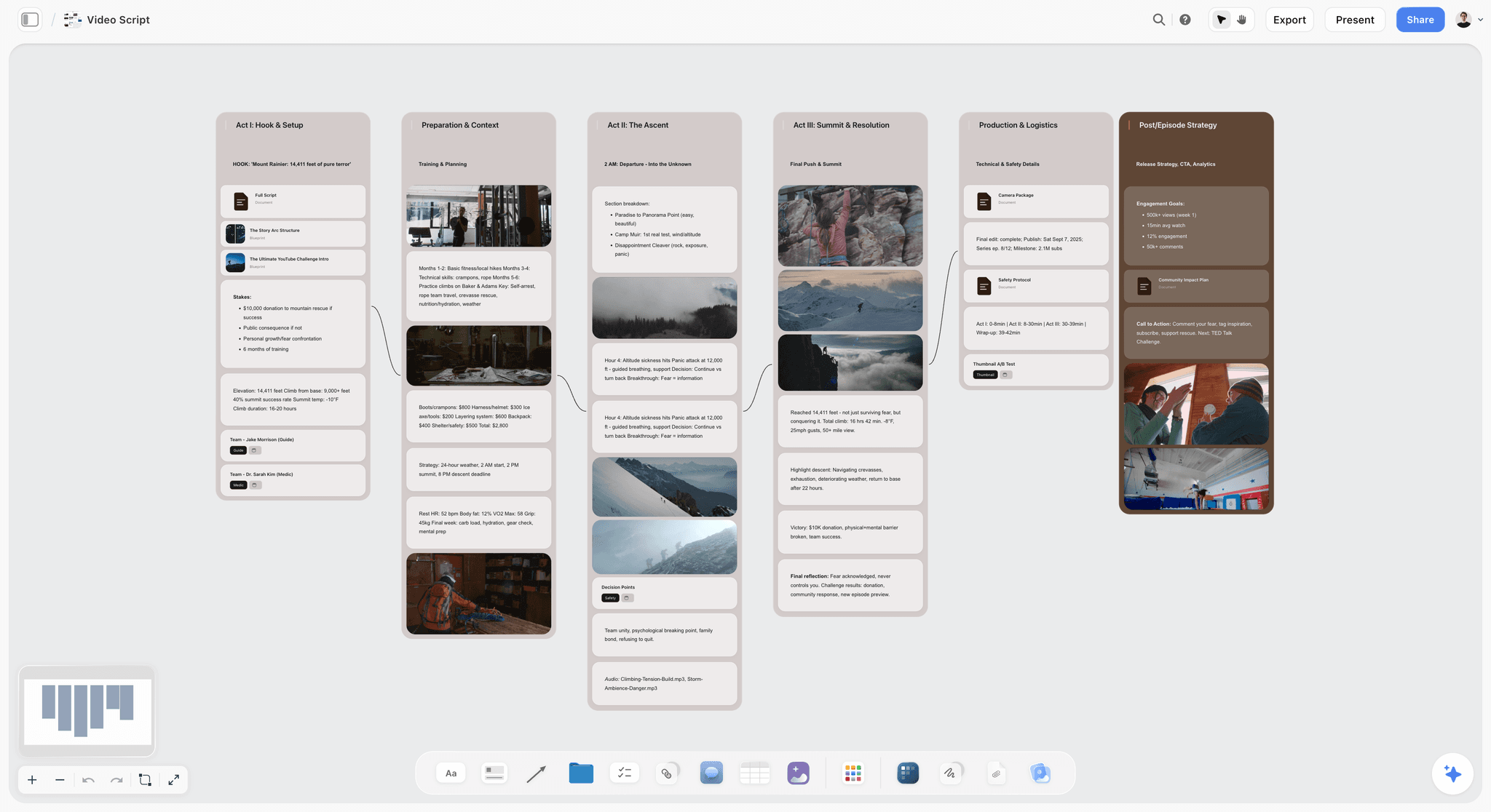The image size is (1491, 812).
Task: Add an image with purple picture tool
Action: (799, 773)
